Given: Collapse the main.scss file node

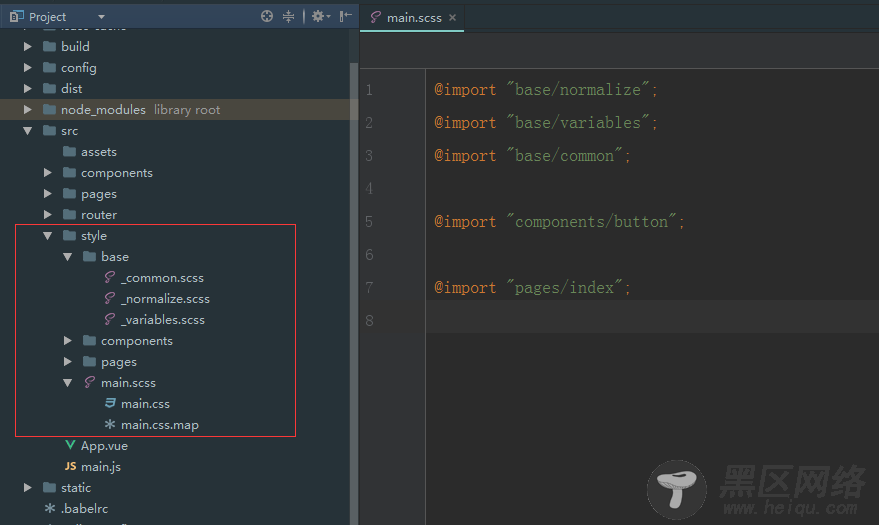Looking at the screenshot, I should click(68, 383).
